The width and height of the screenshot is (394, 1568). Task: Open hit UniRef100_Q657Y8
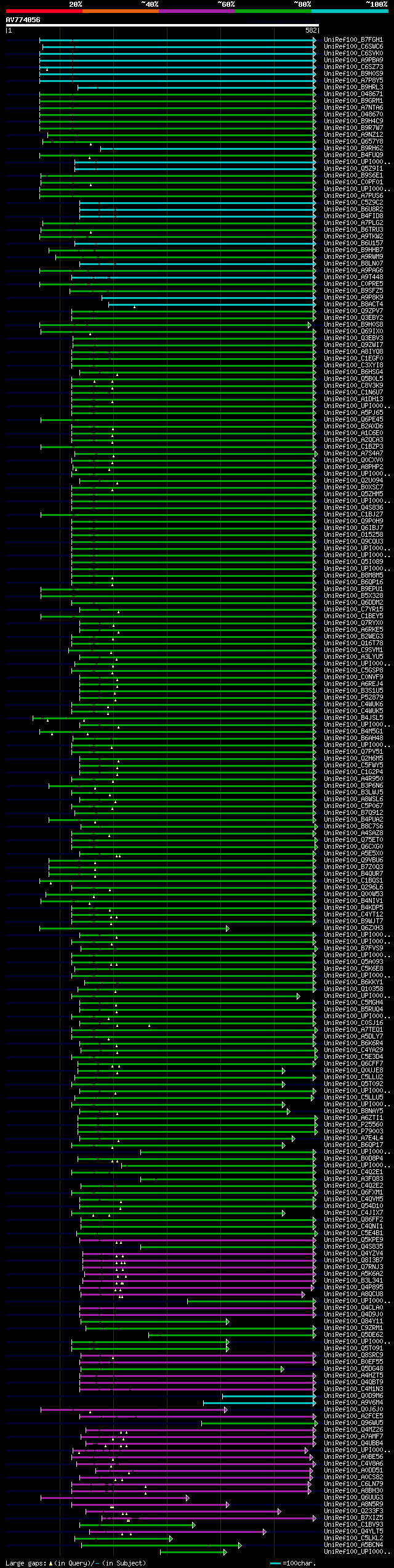[x=353, y=142]
